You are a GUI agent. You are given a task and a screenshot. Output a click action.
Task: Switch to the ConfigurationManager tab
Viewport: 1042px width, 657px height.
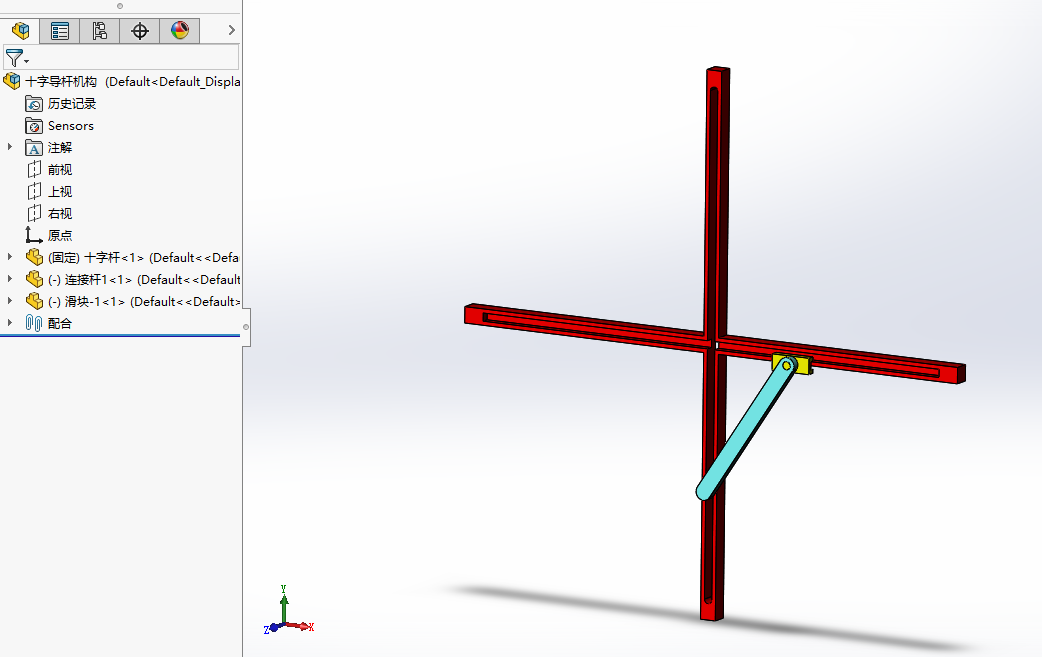[x=100, y=31]
